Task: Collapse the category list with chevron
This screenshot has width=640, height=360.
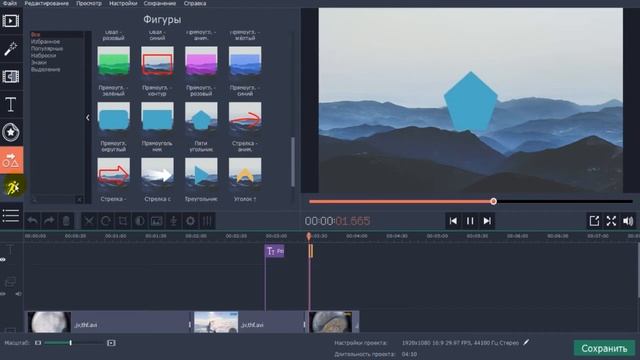Action: point(88,118)
